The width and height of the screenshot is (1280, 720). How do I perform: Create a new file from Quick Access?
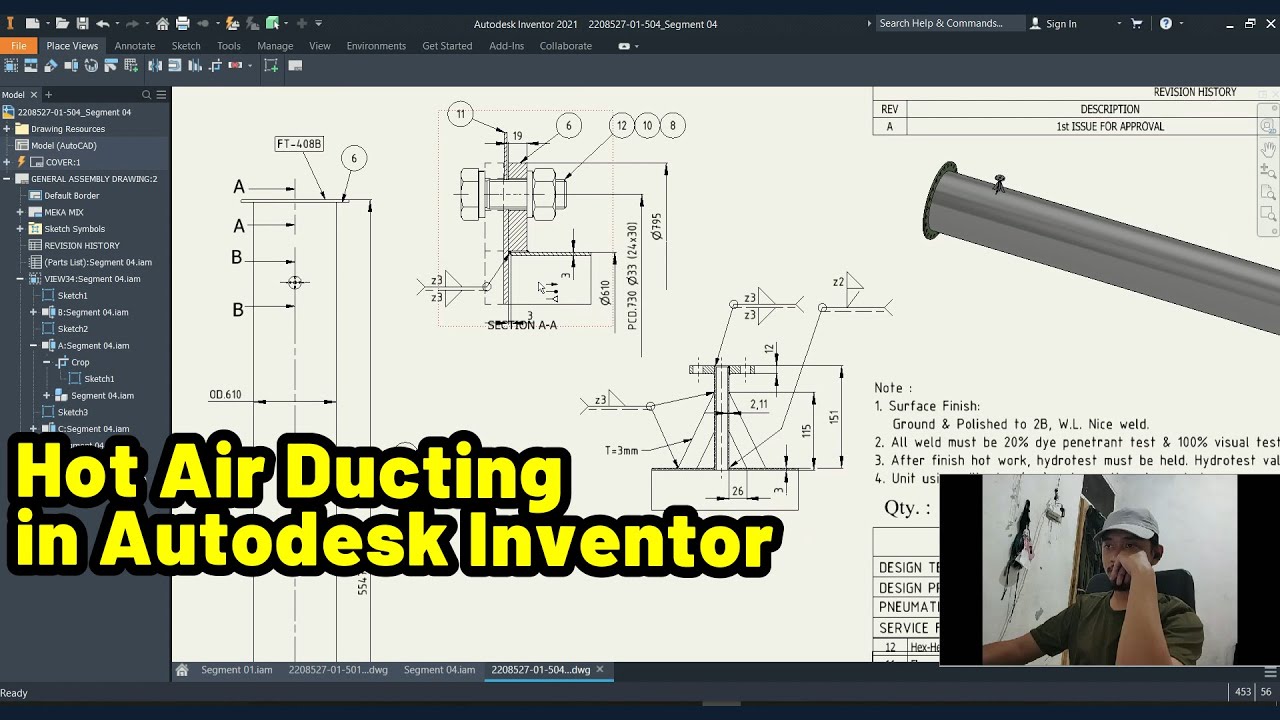tap(32, 23)
